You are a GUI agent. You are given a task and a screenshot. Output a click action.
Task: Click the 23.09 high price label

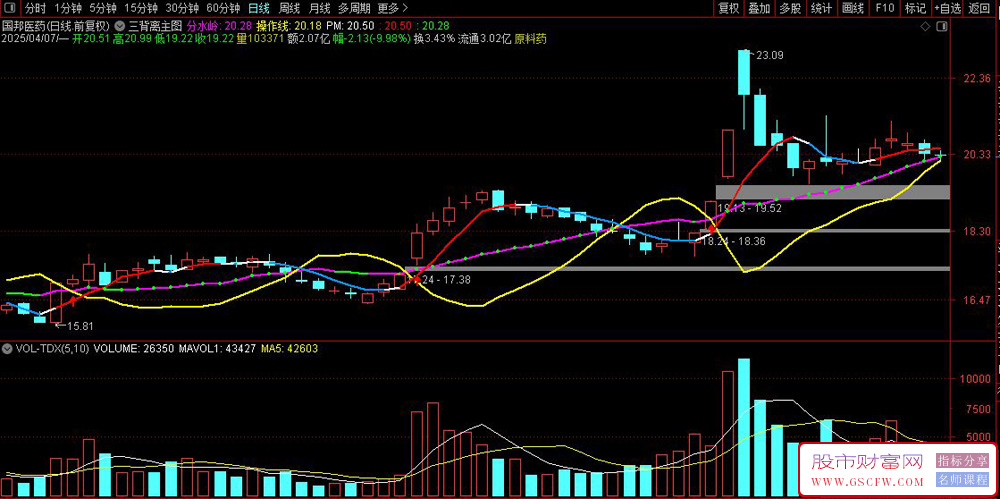pyautogui.click(x=770, y=56)
